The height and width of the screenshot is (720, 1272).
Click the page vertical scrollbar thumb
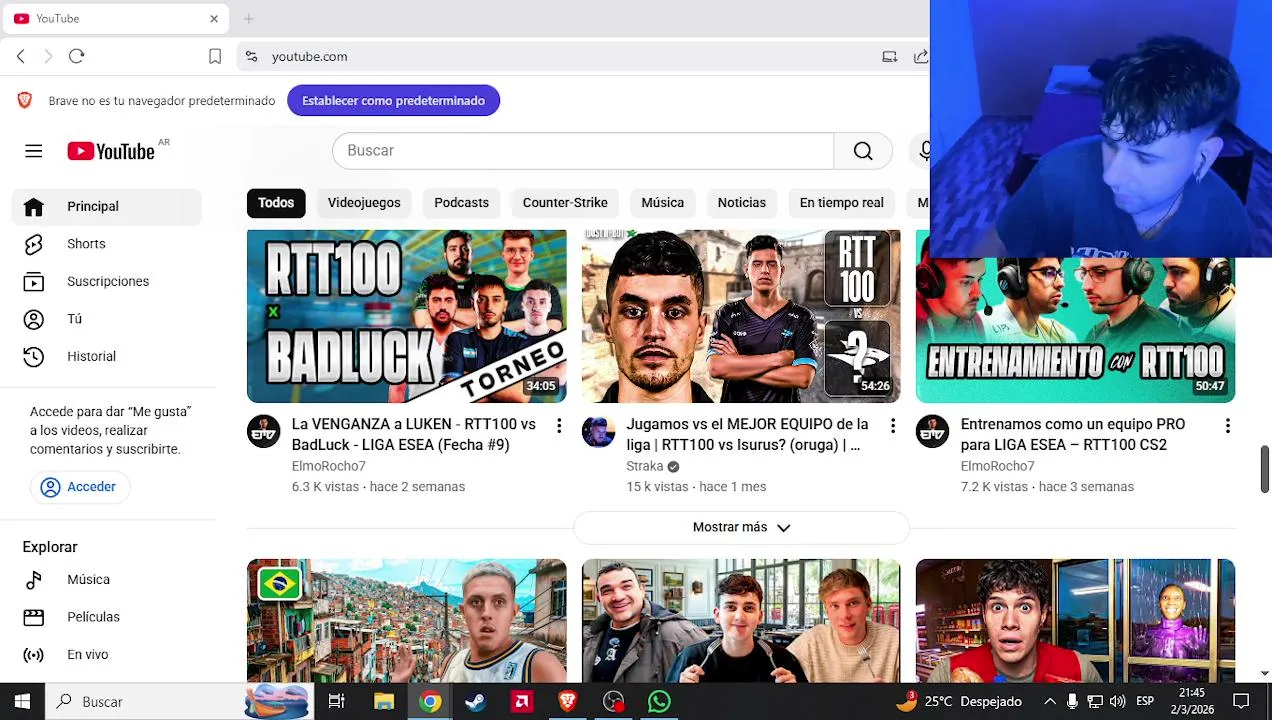pyautogui.click(x=1264, y=470)
